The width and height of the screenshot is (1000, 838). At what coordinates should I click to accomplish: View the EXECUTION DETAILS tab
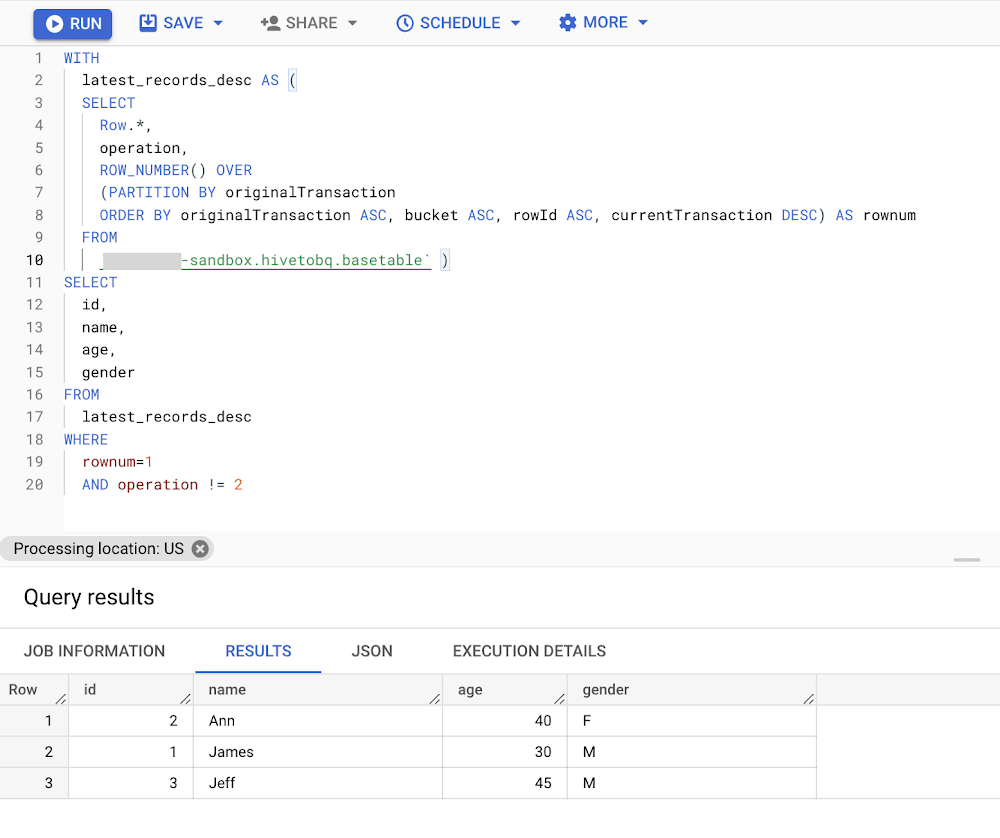[529, 651]
